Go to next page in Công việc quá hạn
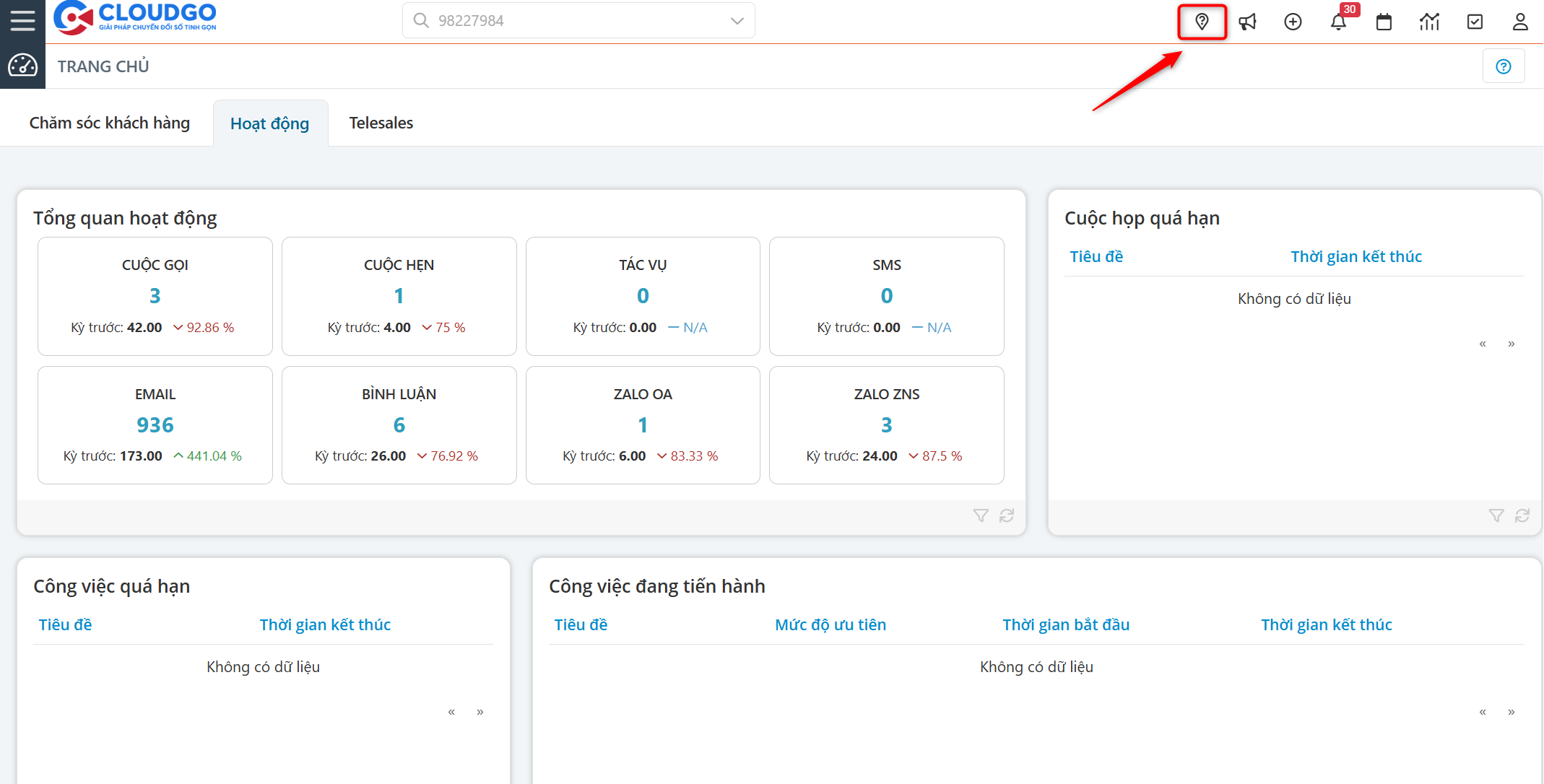Image resolution: width=1544 pixels, height=784 pixels. pos(480,712)
